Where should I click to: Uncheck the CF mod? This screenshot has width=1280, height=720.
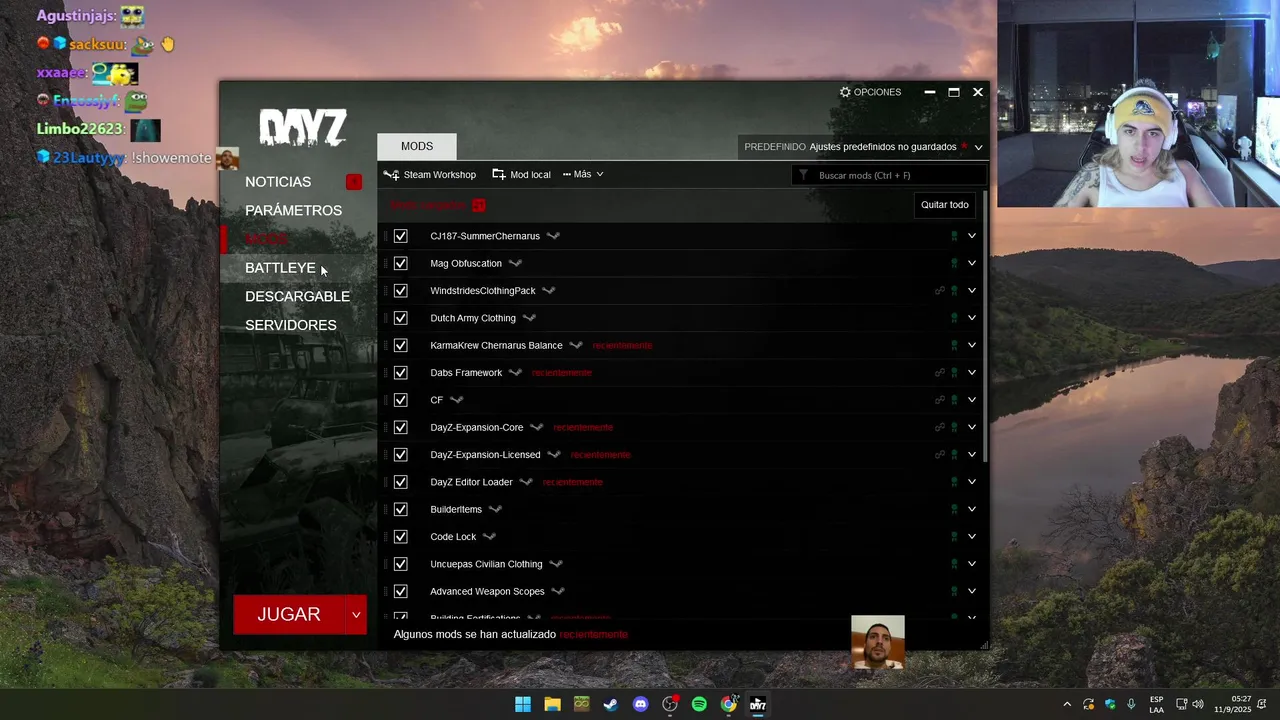click(x=400, y=400)
